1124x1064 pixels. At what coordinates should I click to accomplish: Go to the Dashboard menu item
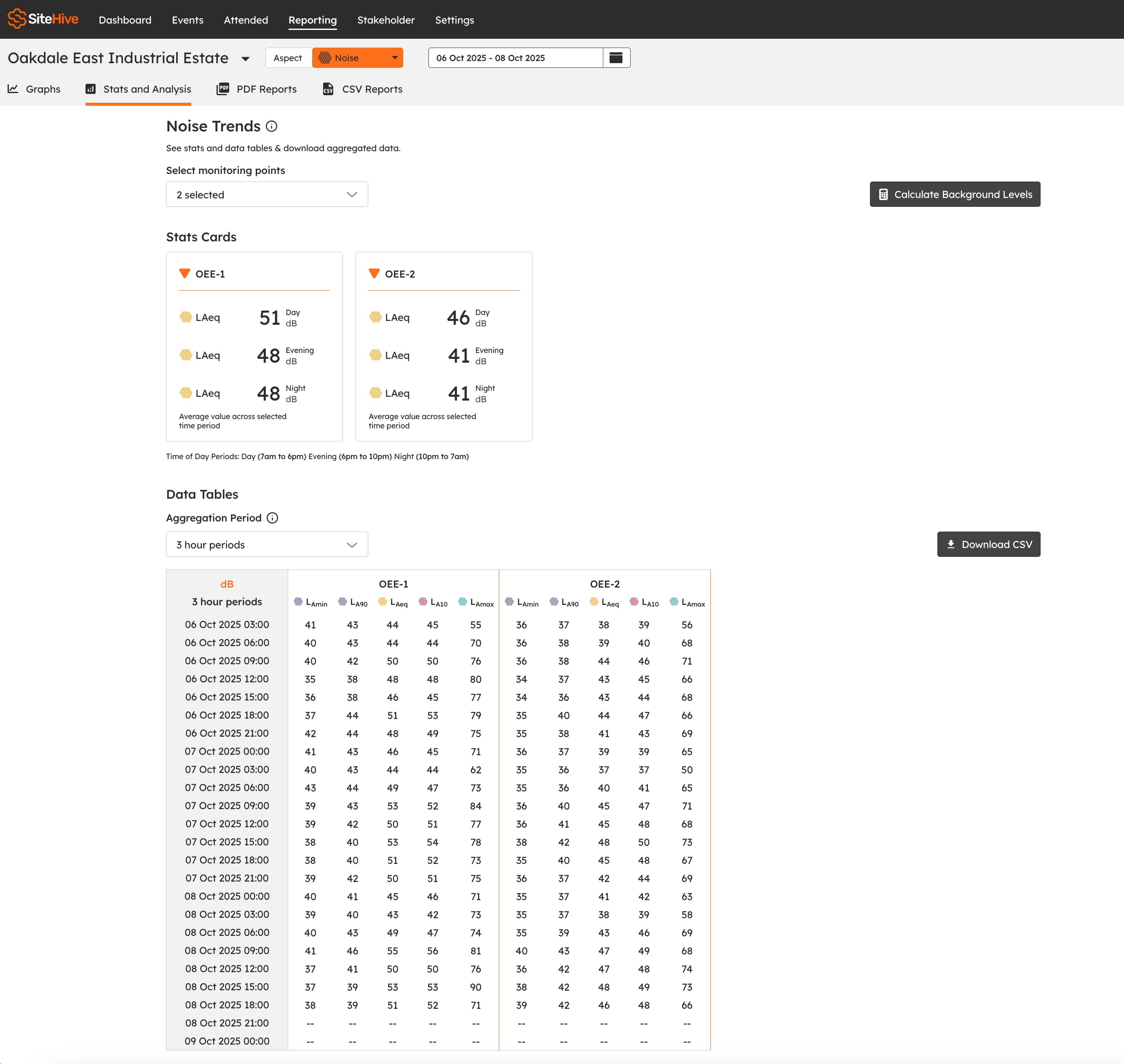(125, 20)
